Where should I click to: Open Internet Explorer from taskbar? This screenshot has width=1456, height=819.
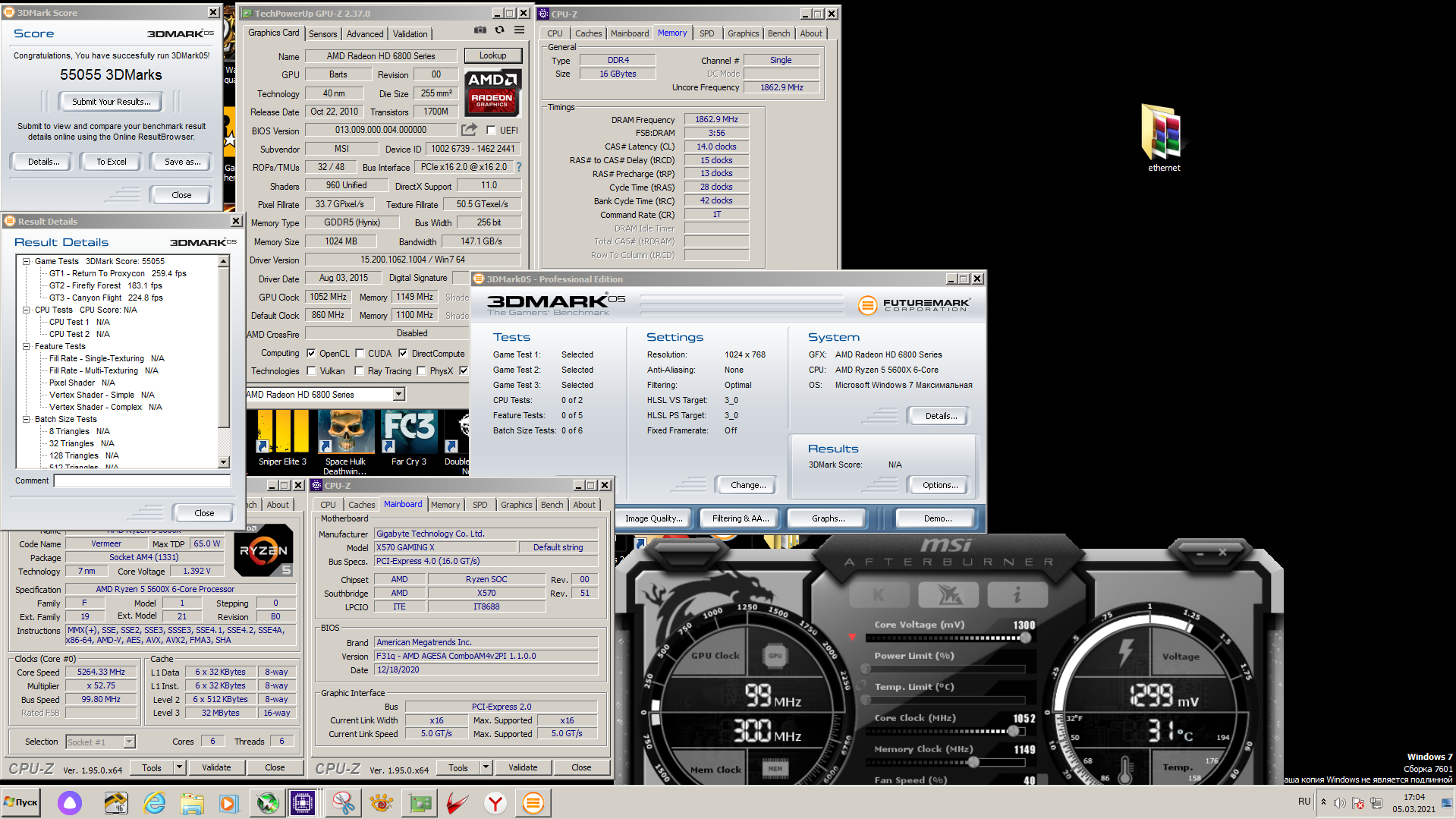pos(155,802)
